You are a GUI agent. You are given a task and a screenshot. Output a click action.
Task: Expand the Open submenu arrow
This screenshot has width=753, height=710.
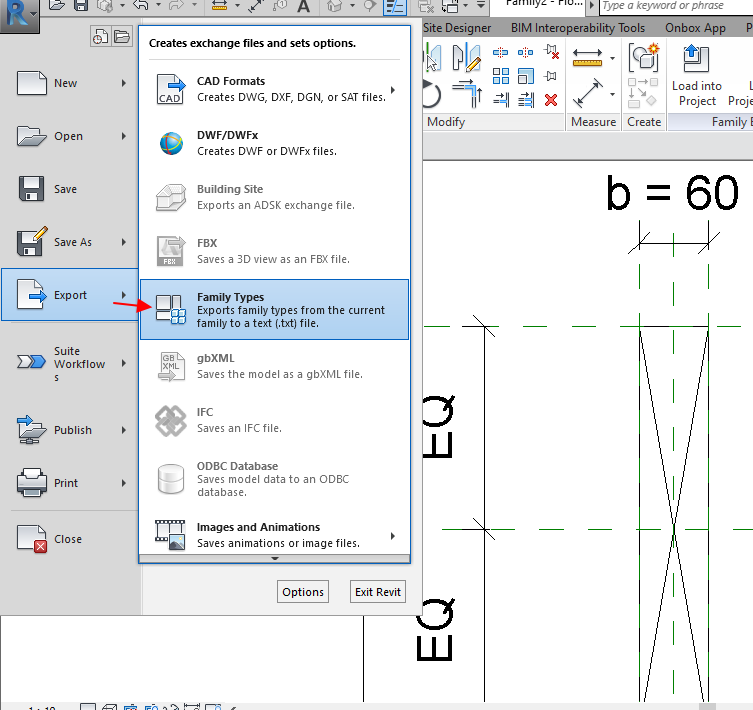tap(124, 136)
